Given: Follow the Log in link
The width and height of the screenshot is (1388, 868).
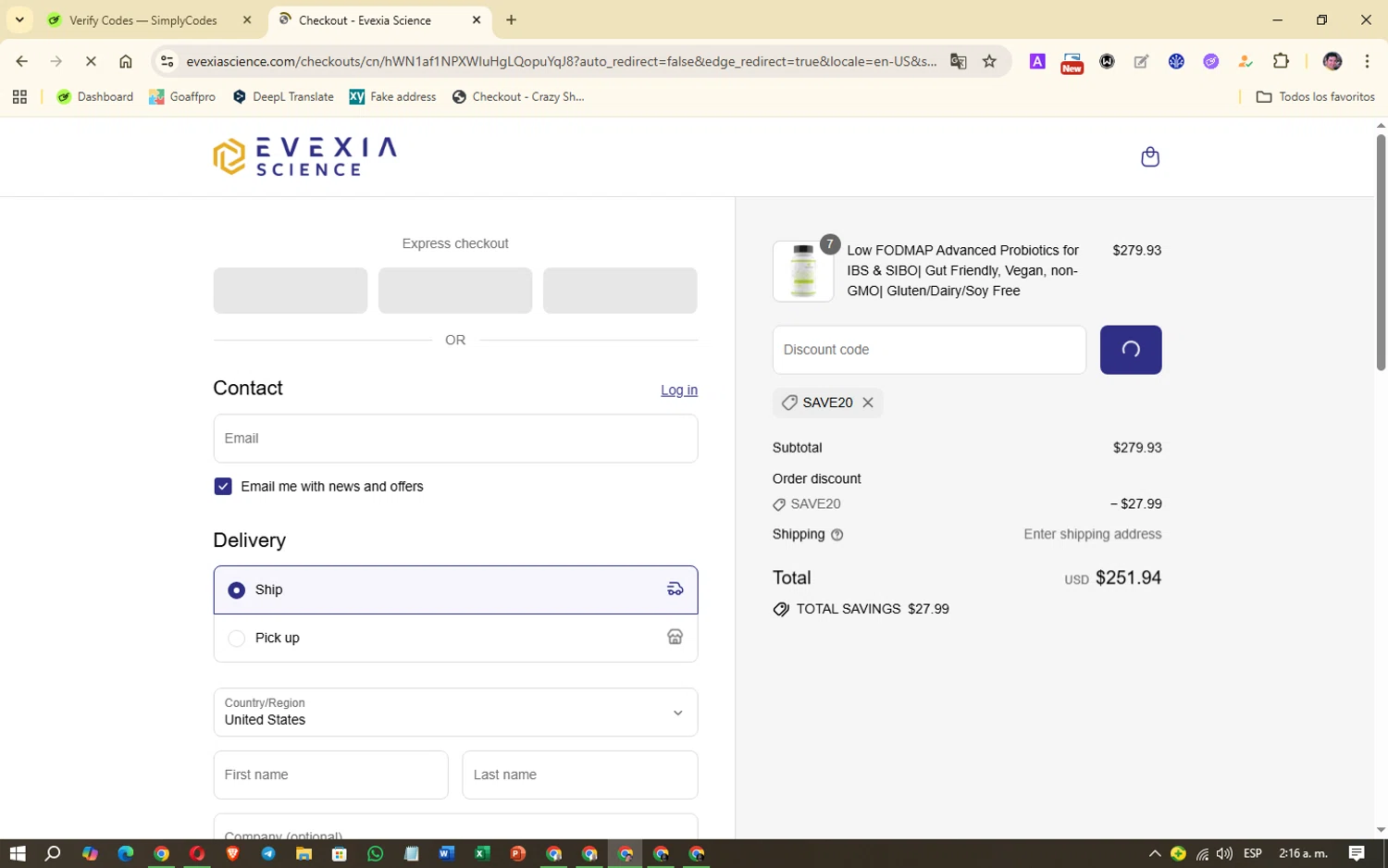Looking at the screenshot, I should tap(679, 391).
